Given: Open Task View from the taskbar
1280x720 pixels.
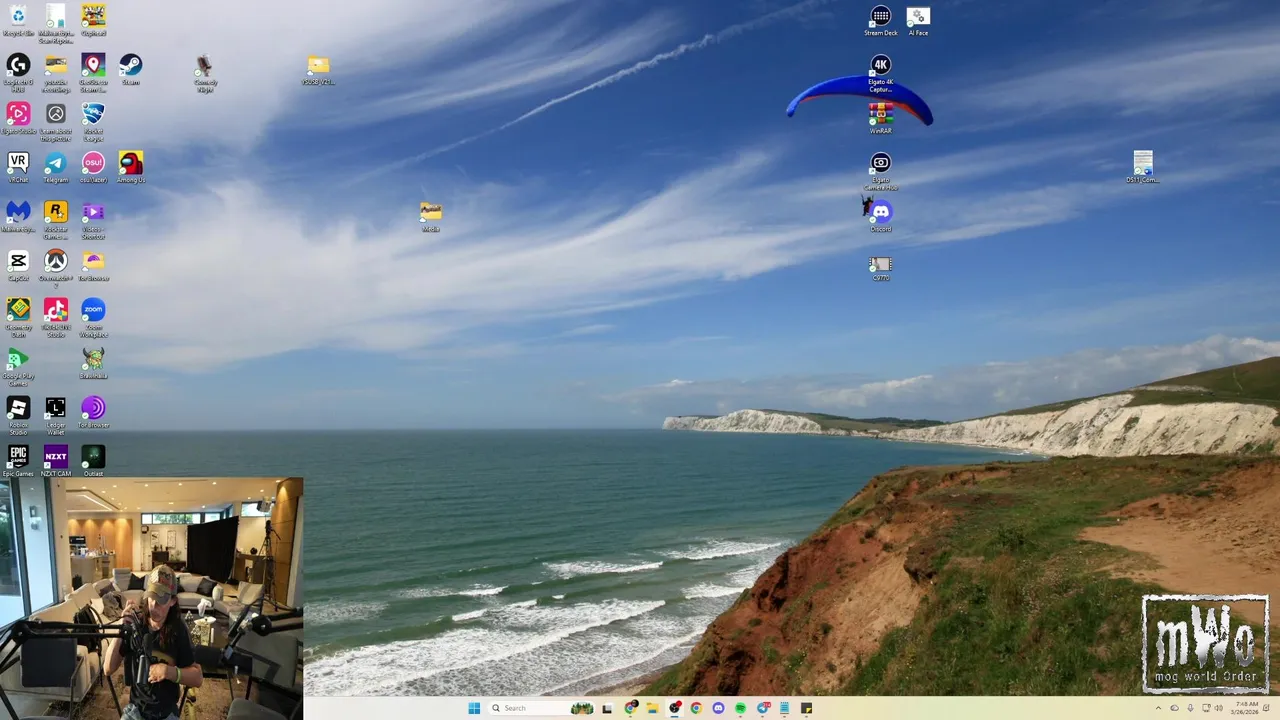Looking at the screenshot, I should [x=607, y=708].
